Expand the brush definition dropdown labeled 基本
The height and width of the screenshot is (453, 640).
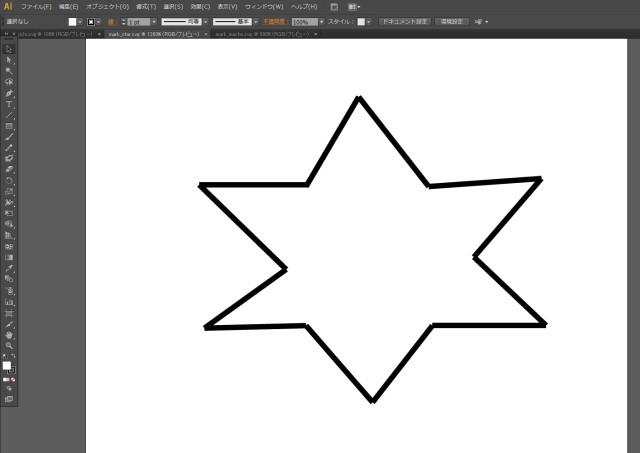pyautogui.click(x=256, y=21)
